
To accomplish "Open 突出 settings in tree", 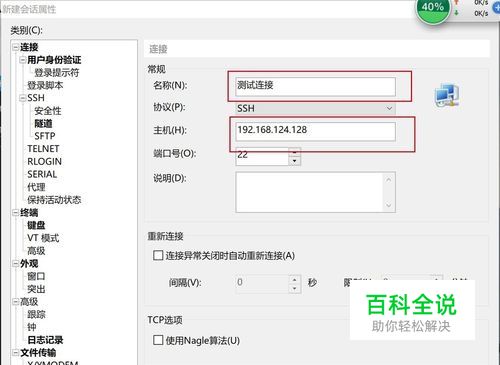I will click(36, 289).
